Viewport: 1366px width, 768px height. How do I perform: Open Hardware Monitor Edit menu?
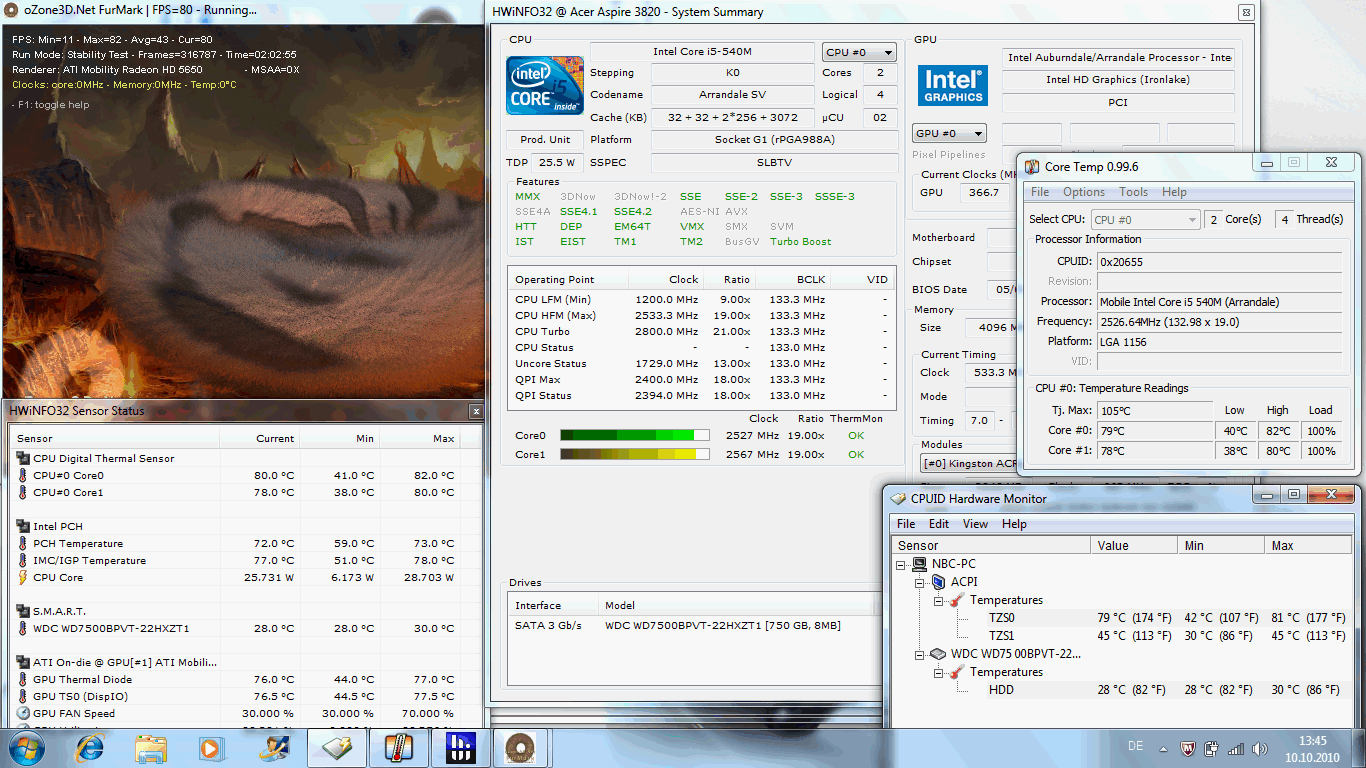pyautogui.click(x=939, y=524)
